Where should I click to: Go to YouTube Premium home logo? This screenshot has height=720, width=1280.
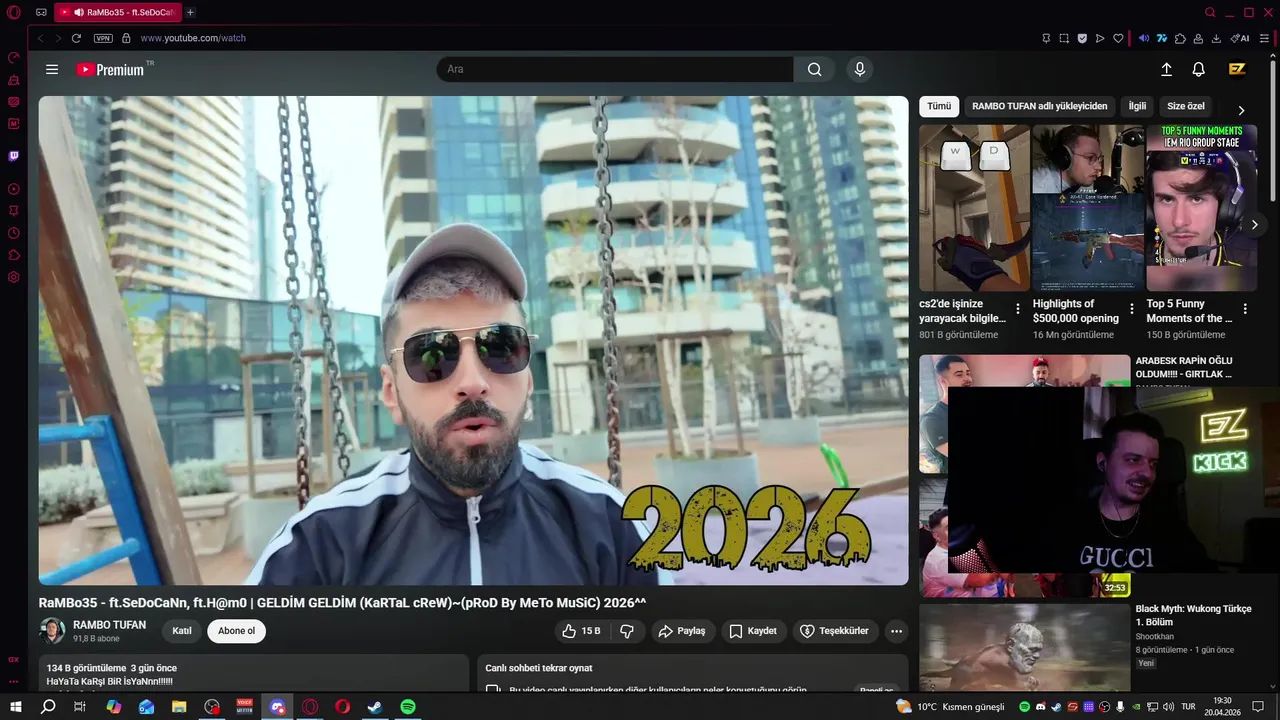point(110,70)
